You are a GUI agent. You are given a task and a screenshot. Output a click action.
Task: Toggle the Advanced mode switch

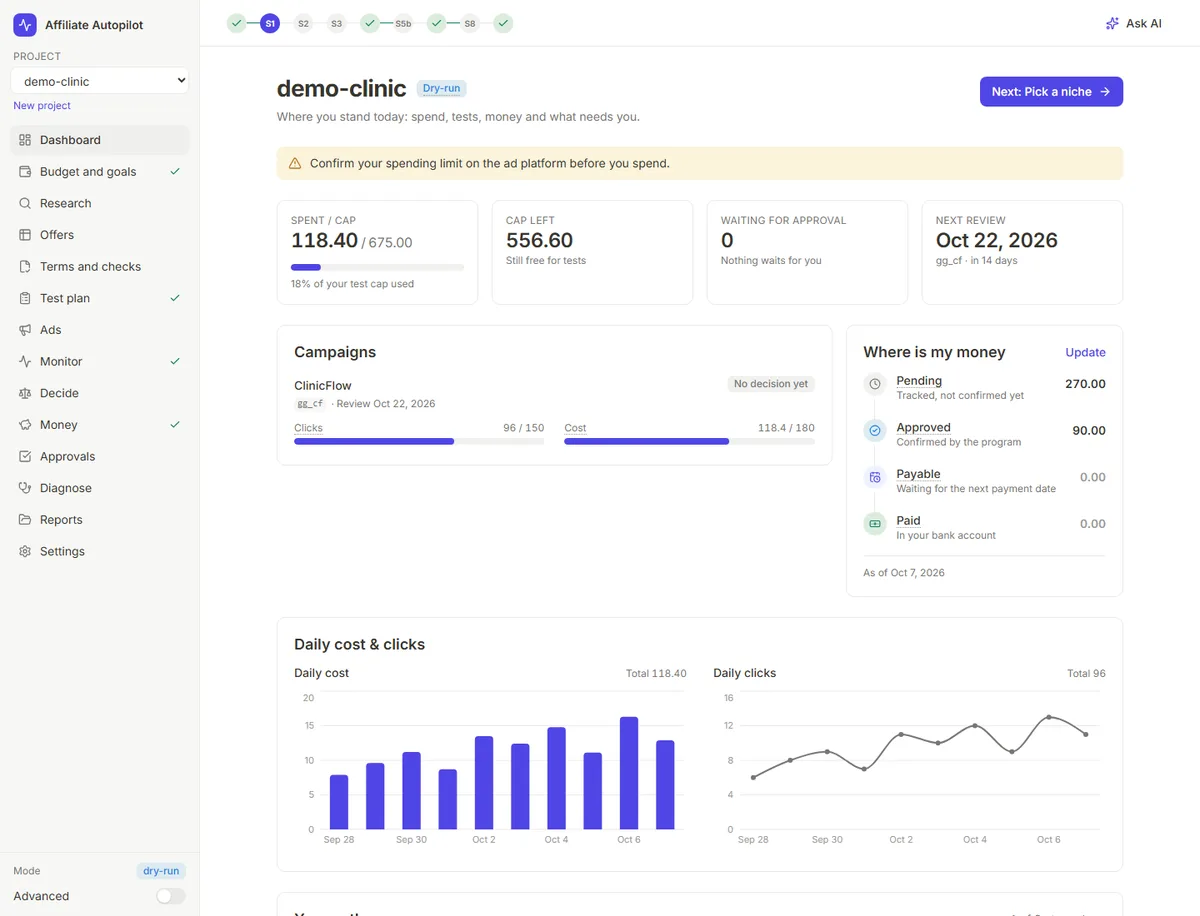click(x=171, y=896)
